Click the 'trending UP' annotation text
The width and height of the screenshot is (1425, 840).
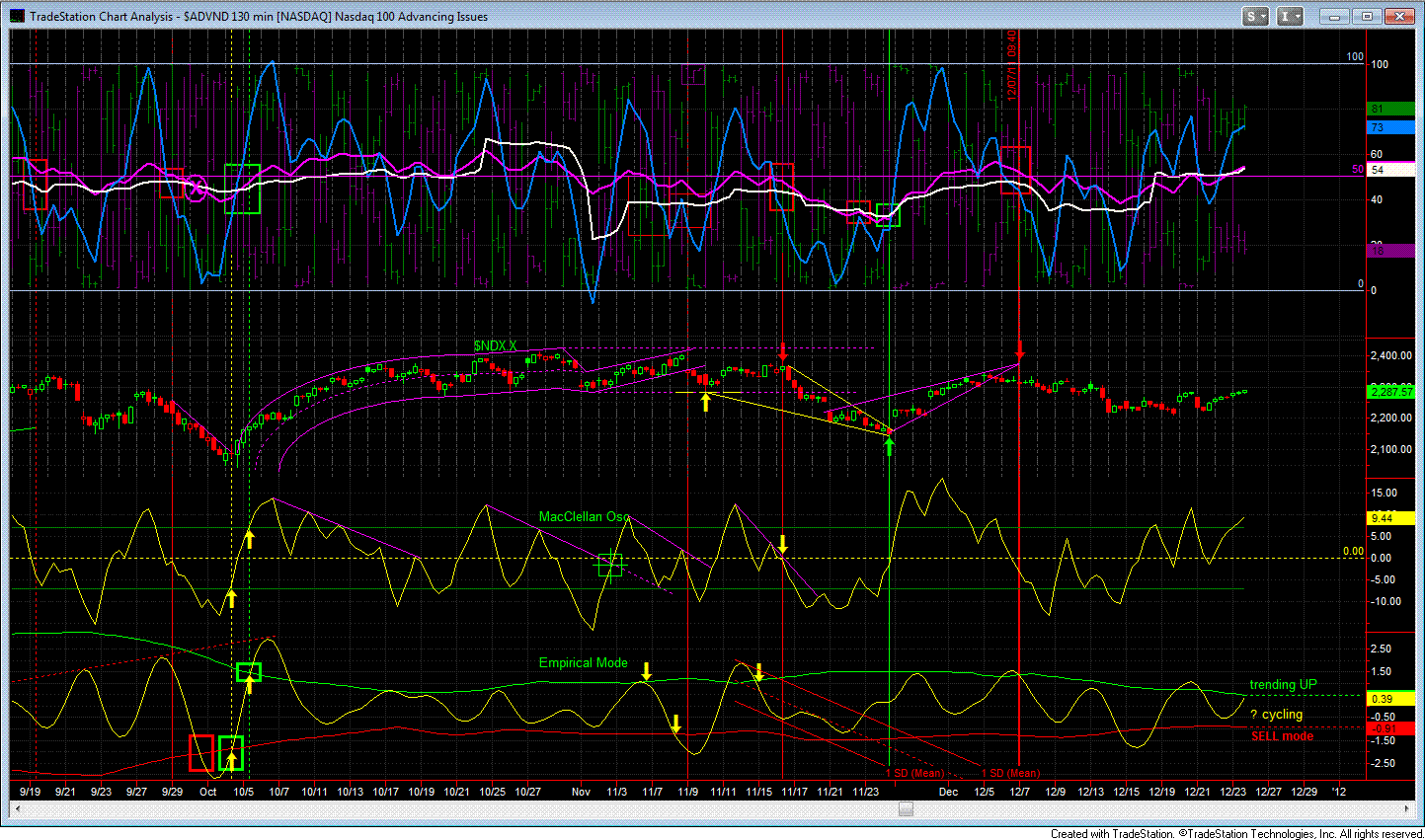[1283, 684]
